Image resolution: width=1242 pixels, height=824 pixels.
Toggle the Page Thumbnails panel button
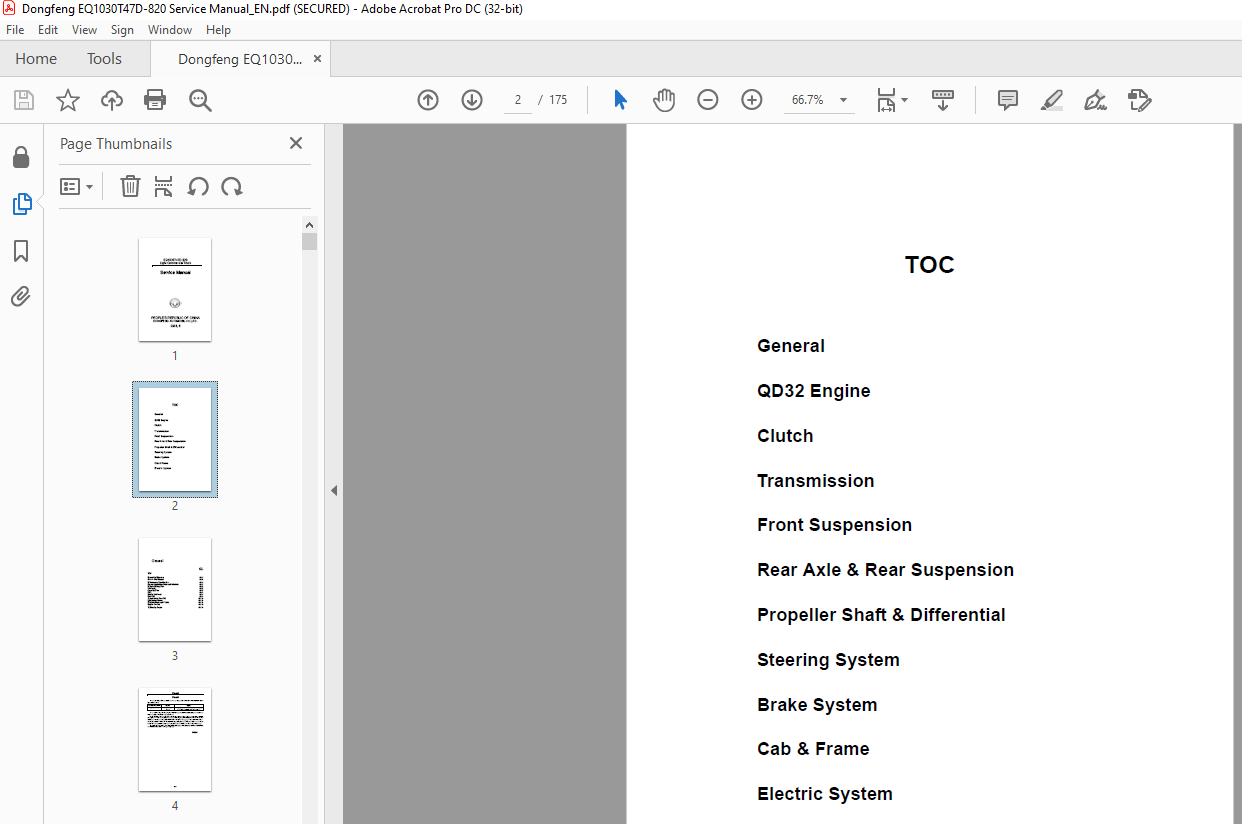21,204
